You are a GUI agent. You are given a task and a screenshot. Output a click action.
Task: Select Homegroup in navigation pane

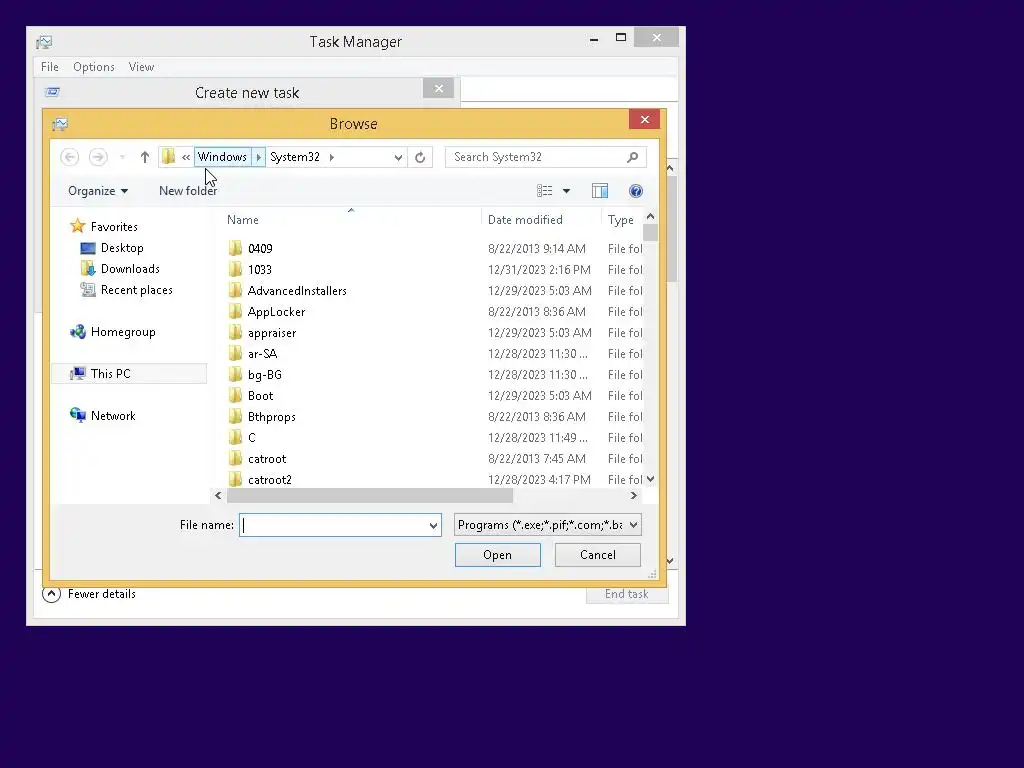point(123,332)
